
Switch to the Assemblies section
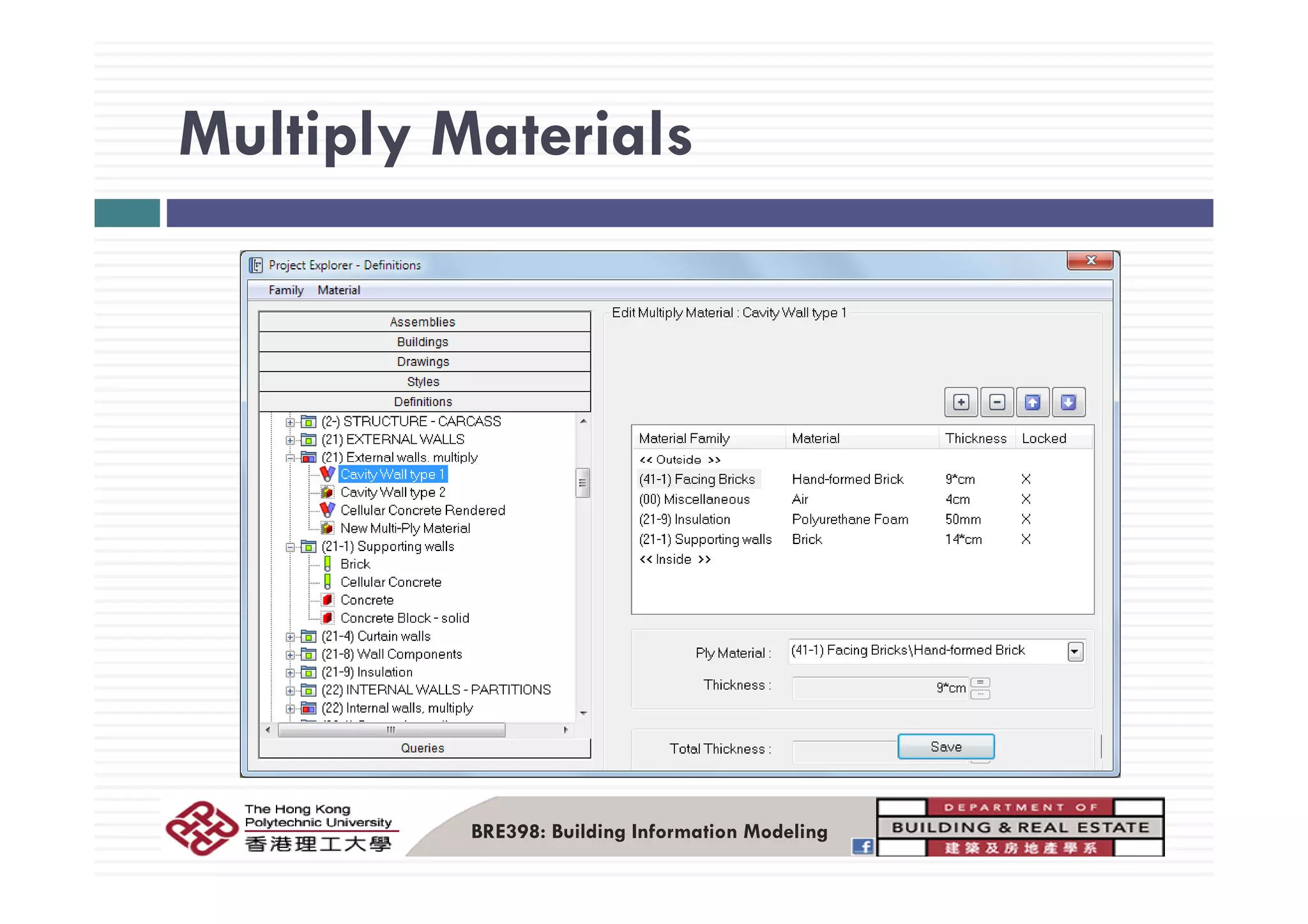click(x=424, y=322)
